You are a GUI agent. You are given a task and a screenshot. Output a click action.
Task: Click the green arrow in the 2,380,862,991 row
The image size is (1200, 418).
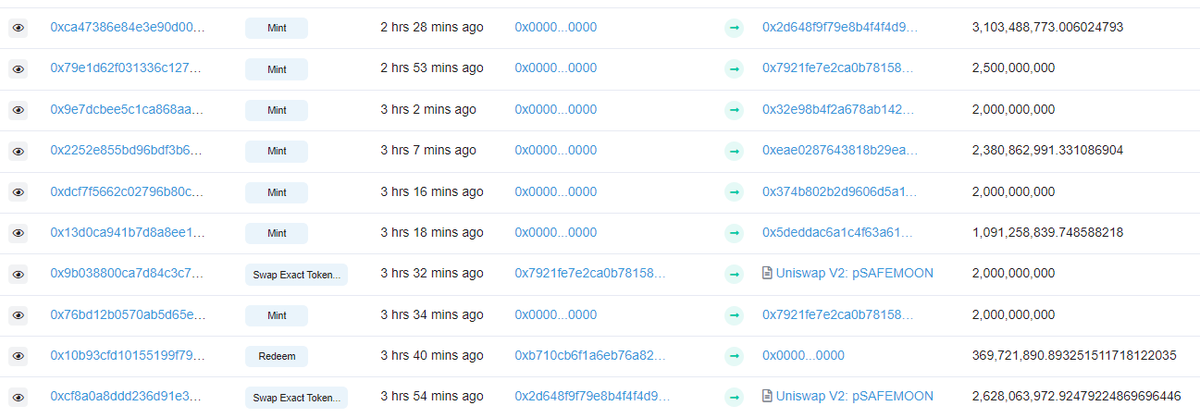(735, 151)
